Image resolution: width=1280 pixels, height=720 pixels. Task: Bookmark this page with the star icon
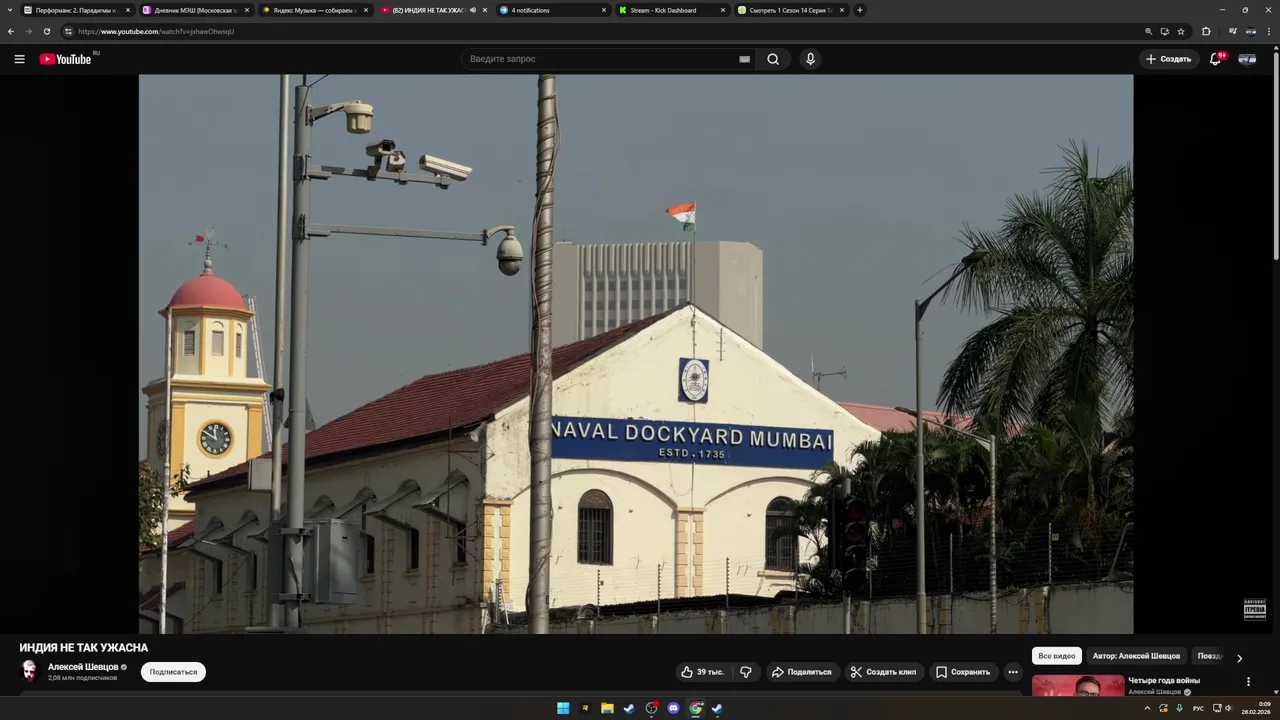(x=1181, y=31)
